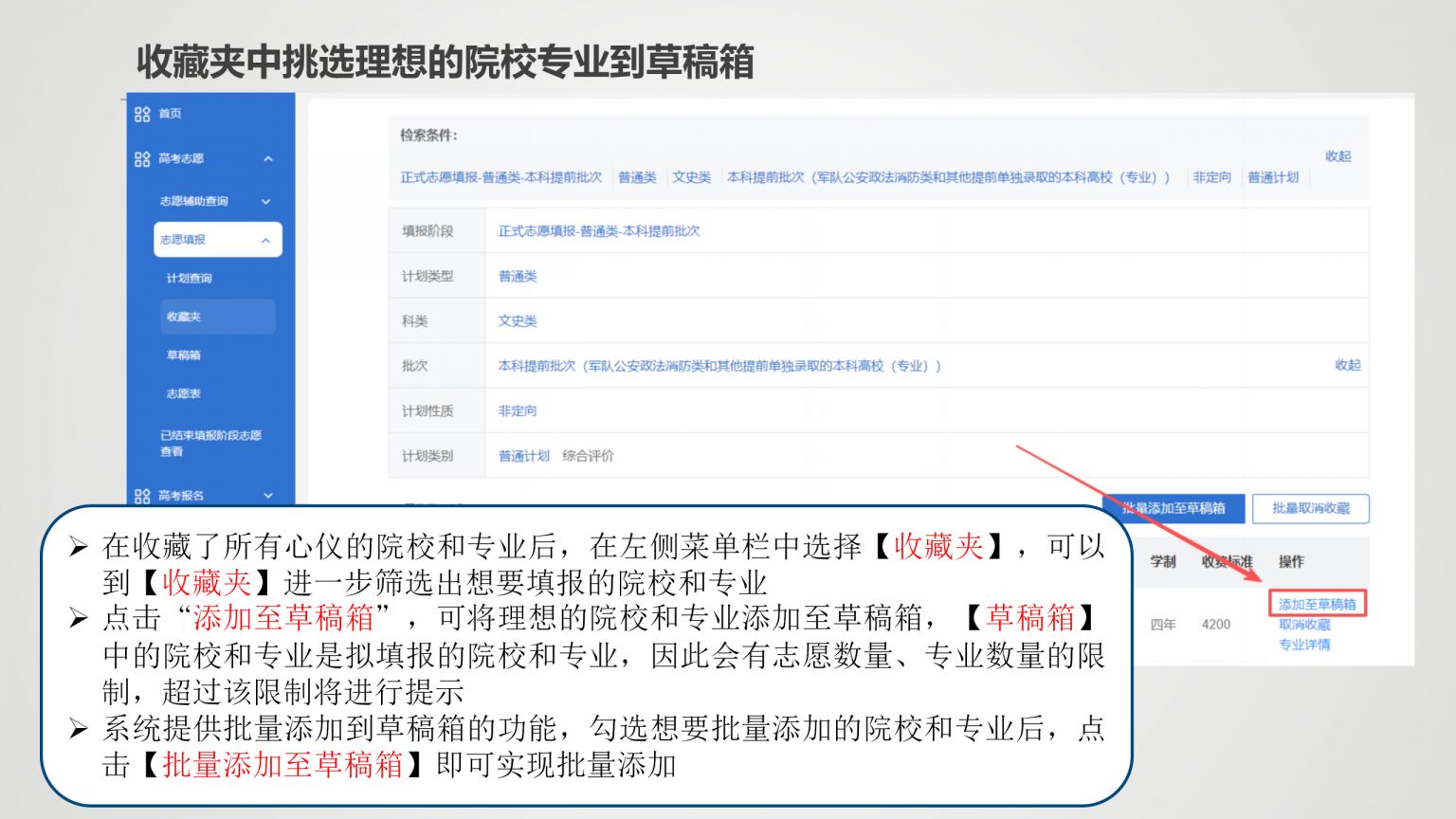Click the 操作 column header
Image resolution: width=1456 pixels, height=819 pixels.
tap(1291, 561)
